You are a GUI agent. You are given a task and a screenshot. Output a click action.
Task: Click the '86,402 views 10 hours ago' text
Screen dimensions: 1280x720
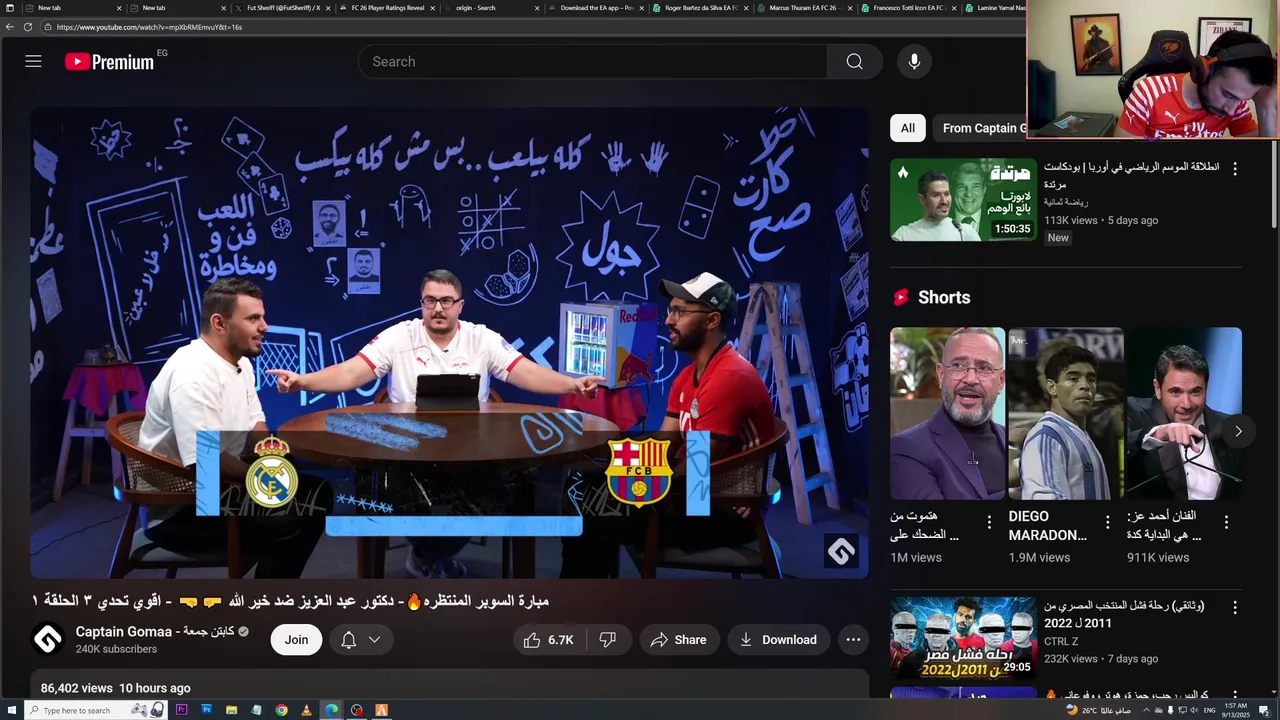[115, 688]
